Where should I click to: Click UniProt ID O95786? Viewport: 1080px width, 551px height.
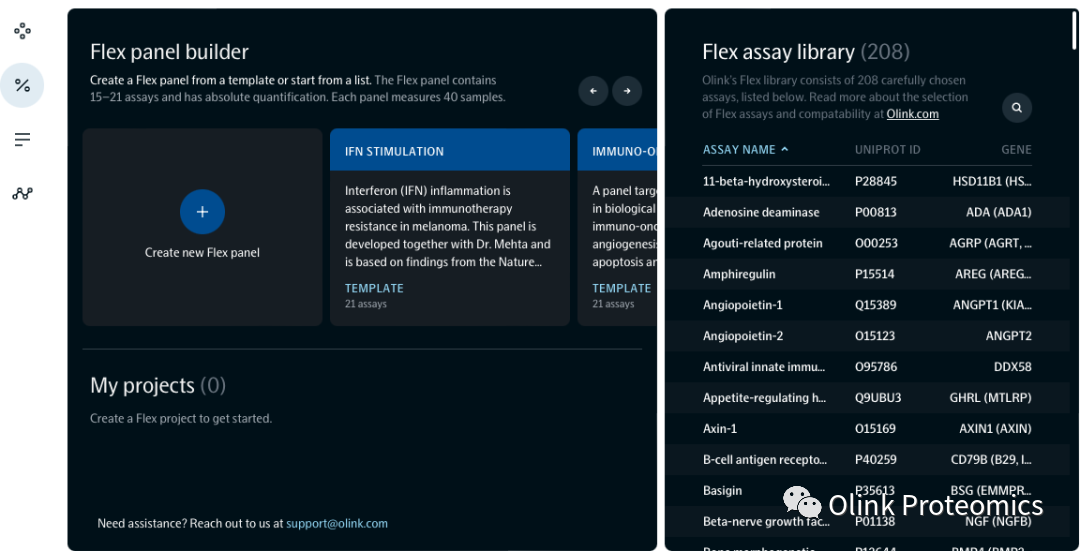875,367
